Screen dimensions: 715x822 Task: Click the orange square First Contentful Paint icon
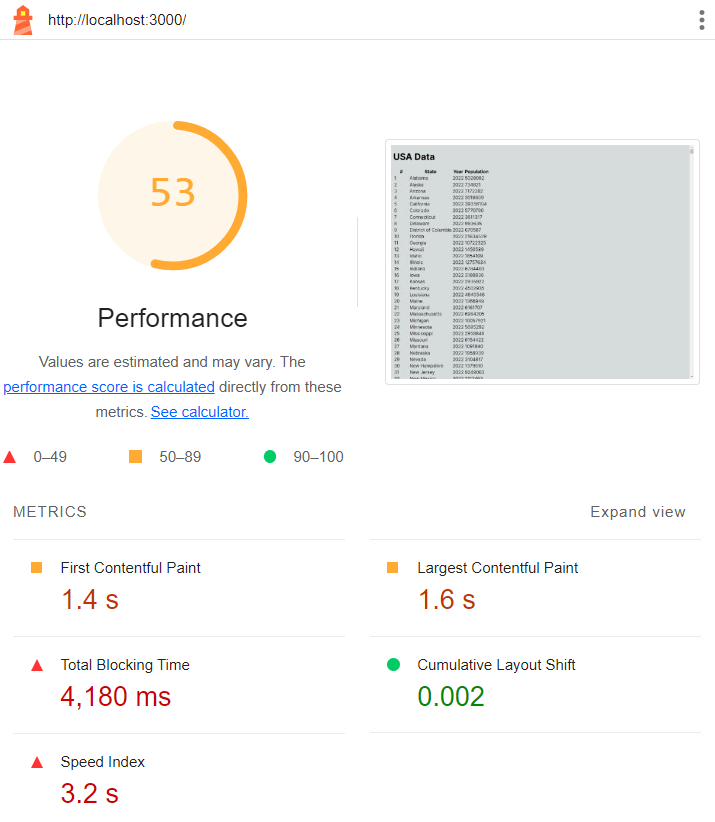pos(37,567)
